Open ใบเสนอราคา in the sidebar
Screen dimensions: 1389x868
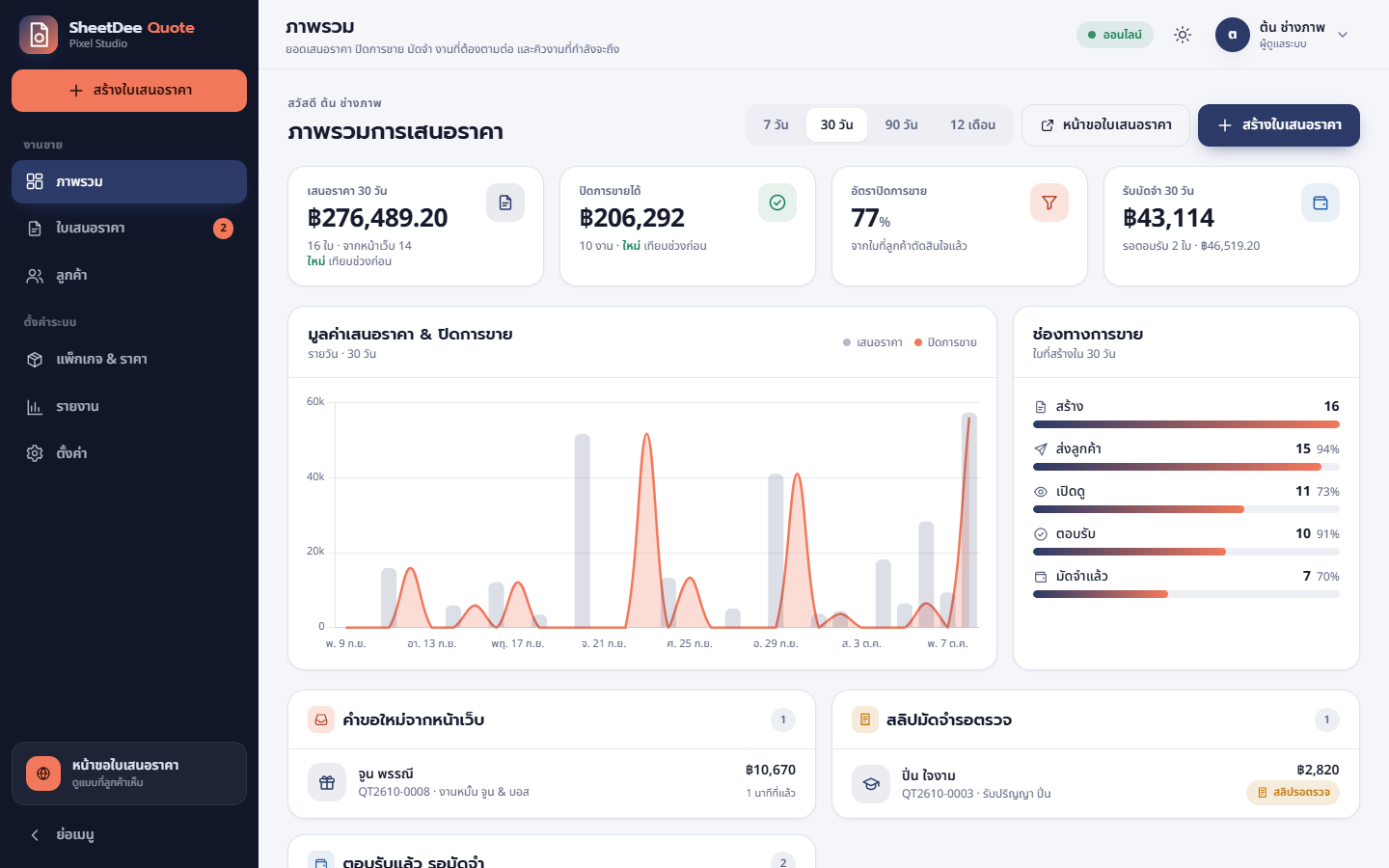[x=129, y=229]
